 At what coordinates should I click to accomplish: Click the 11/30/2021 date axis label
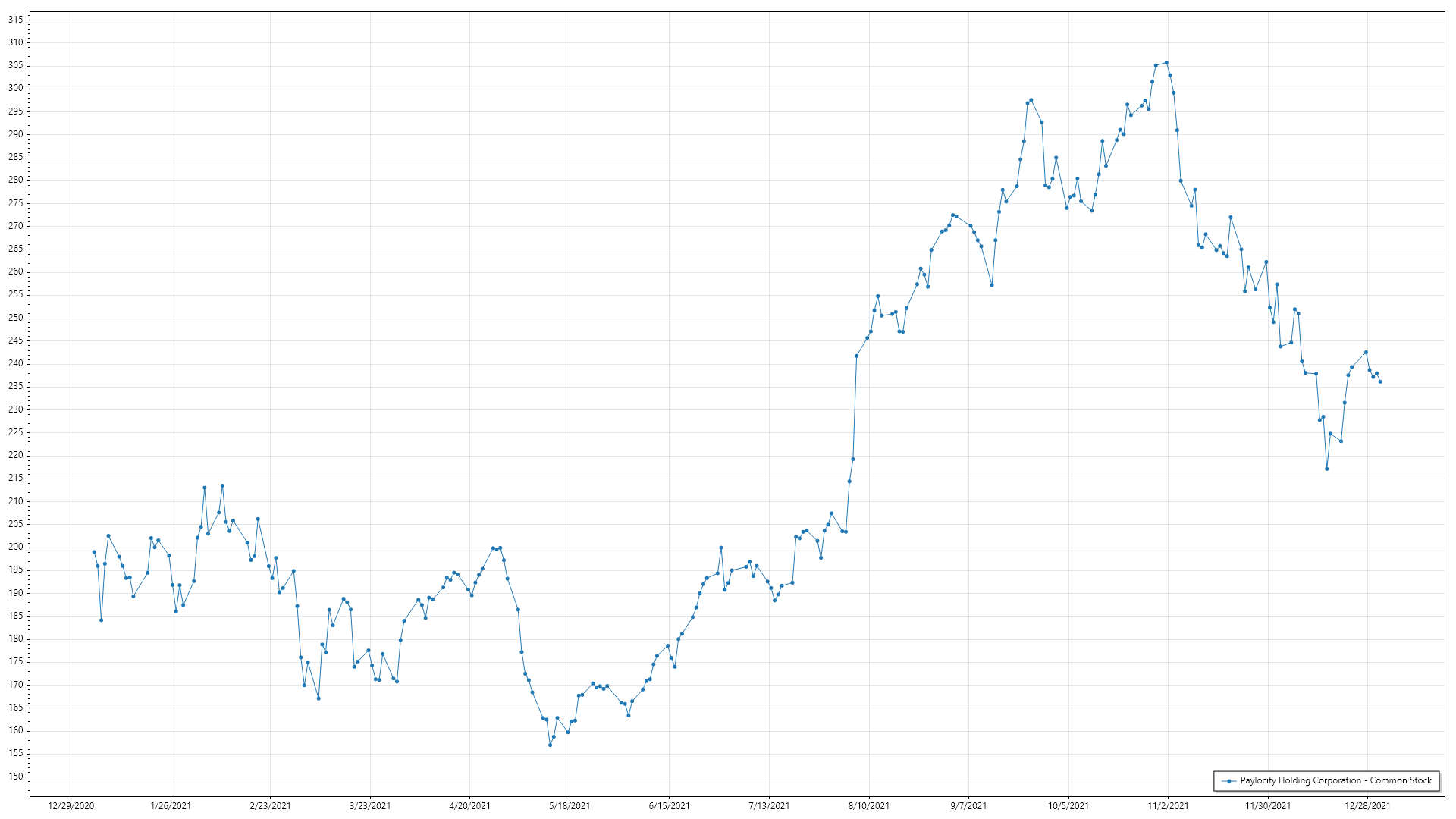(x=1268, y=805)
